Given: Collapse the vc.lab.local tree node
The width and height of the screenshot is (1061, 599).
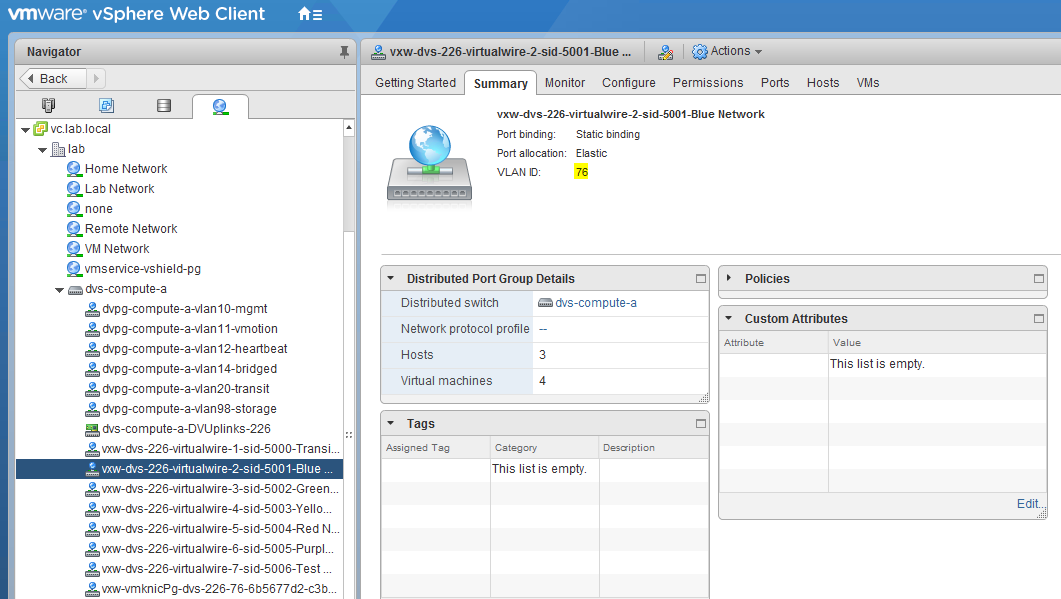Looking at the screenshot, I should coord(25,129).
